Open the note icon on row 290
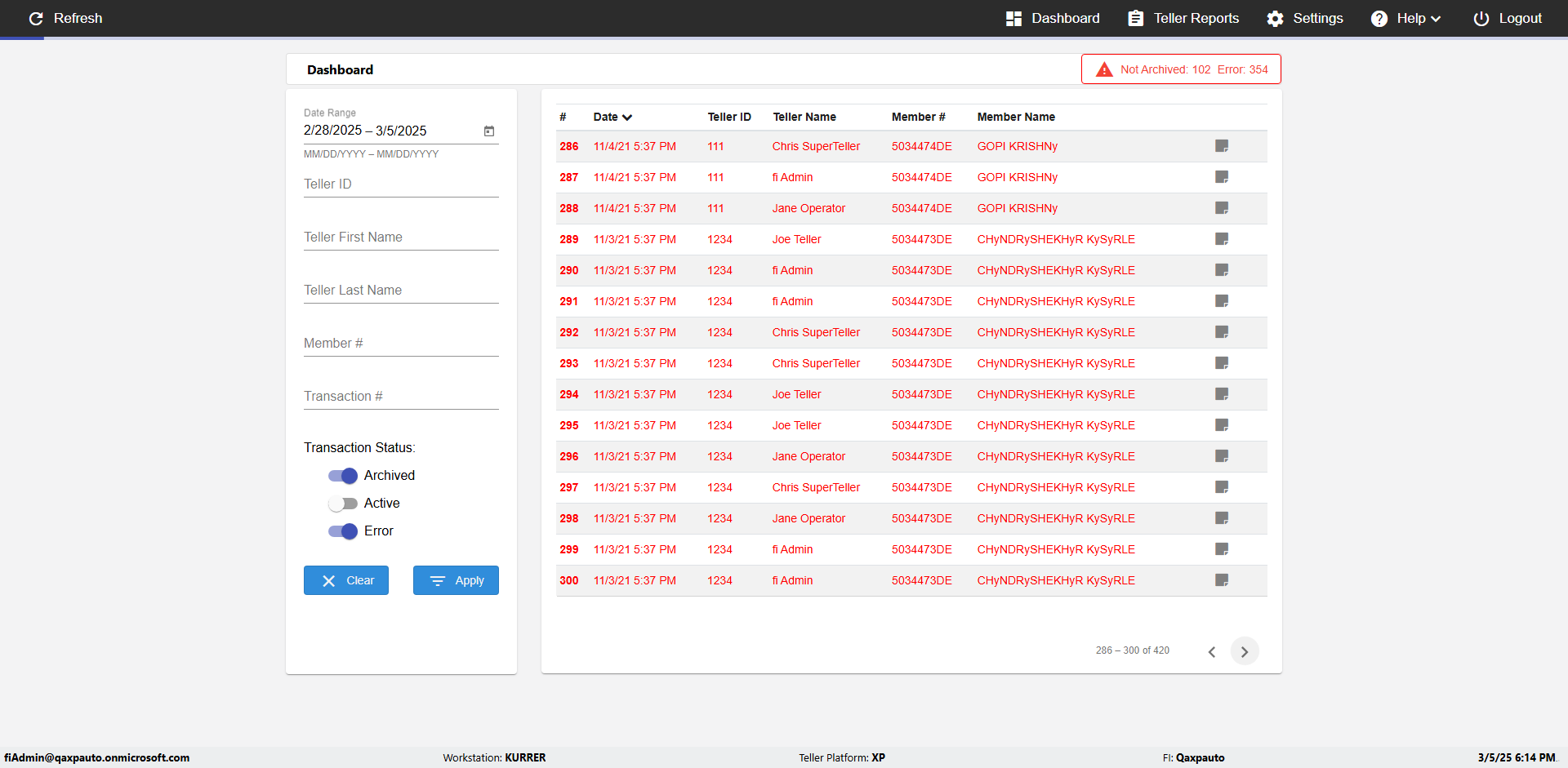 click(1222, 270)
